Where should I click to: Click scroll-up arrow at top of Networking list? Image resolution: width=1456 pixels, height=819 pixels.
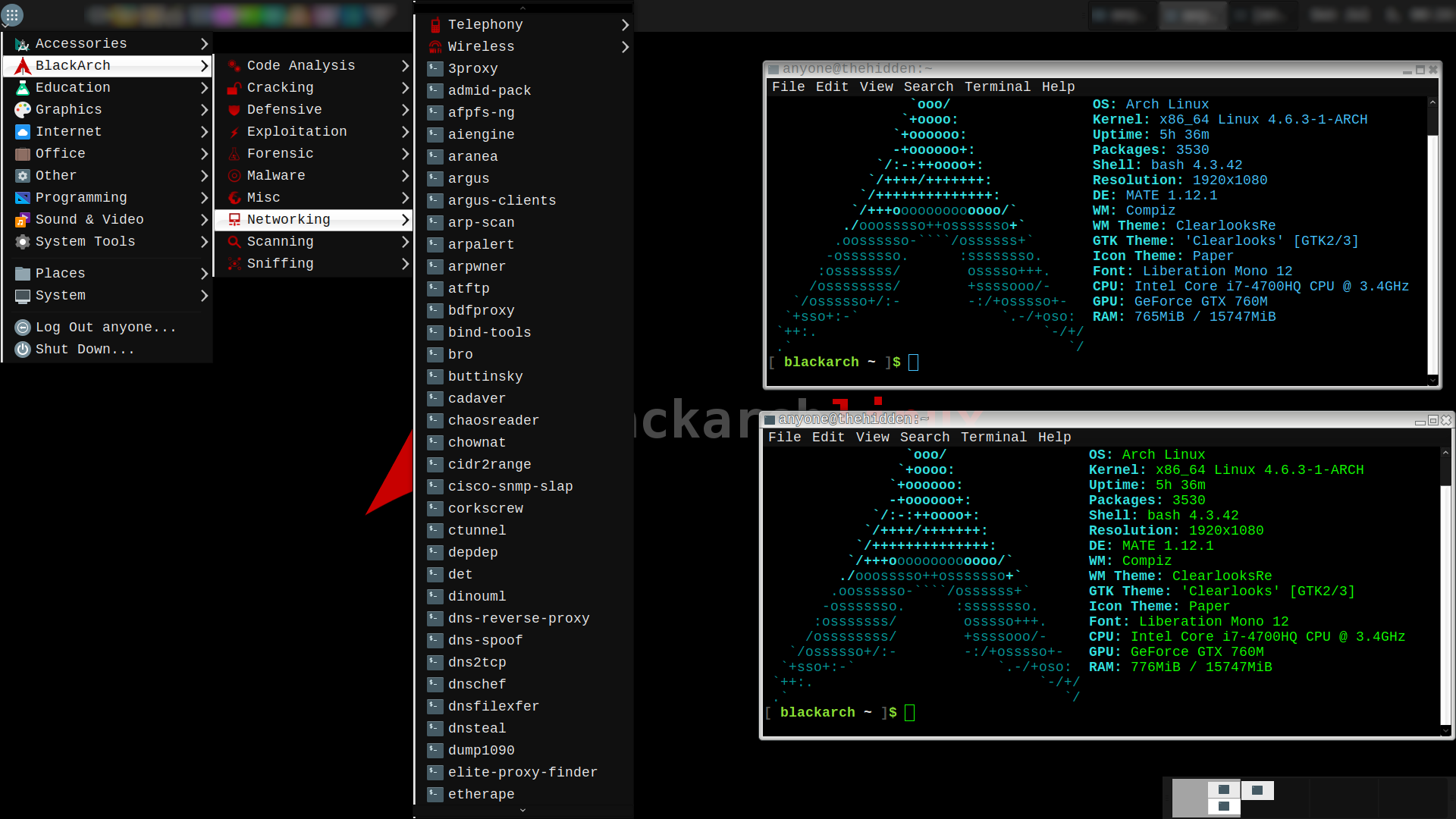(522, 8)
